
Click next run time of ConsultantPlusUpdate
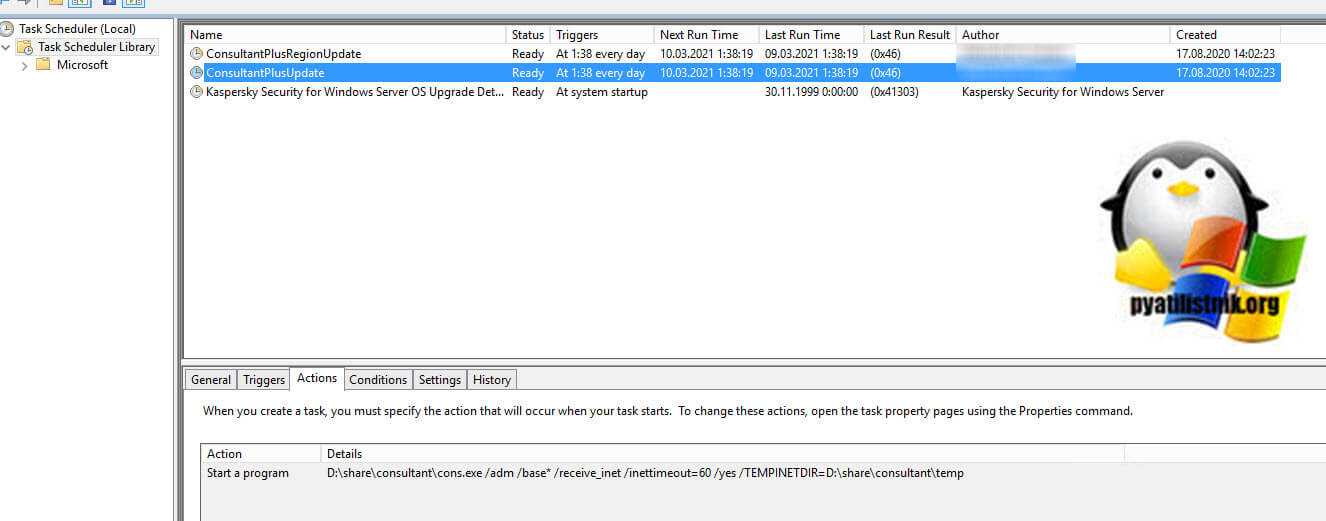click(x=706, y=73)
